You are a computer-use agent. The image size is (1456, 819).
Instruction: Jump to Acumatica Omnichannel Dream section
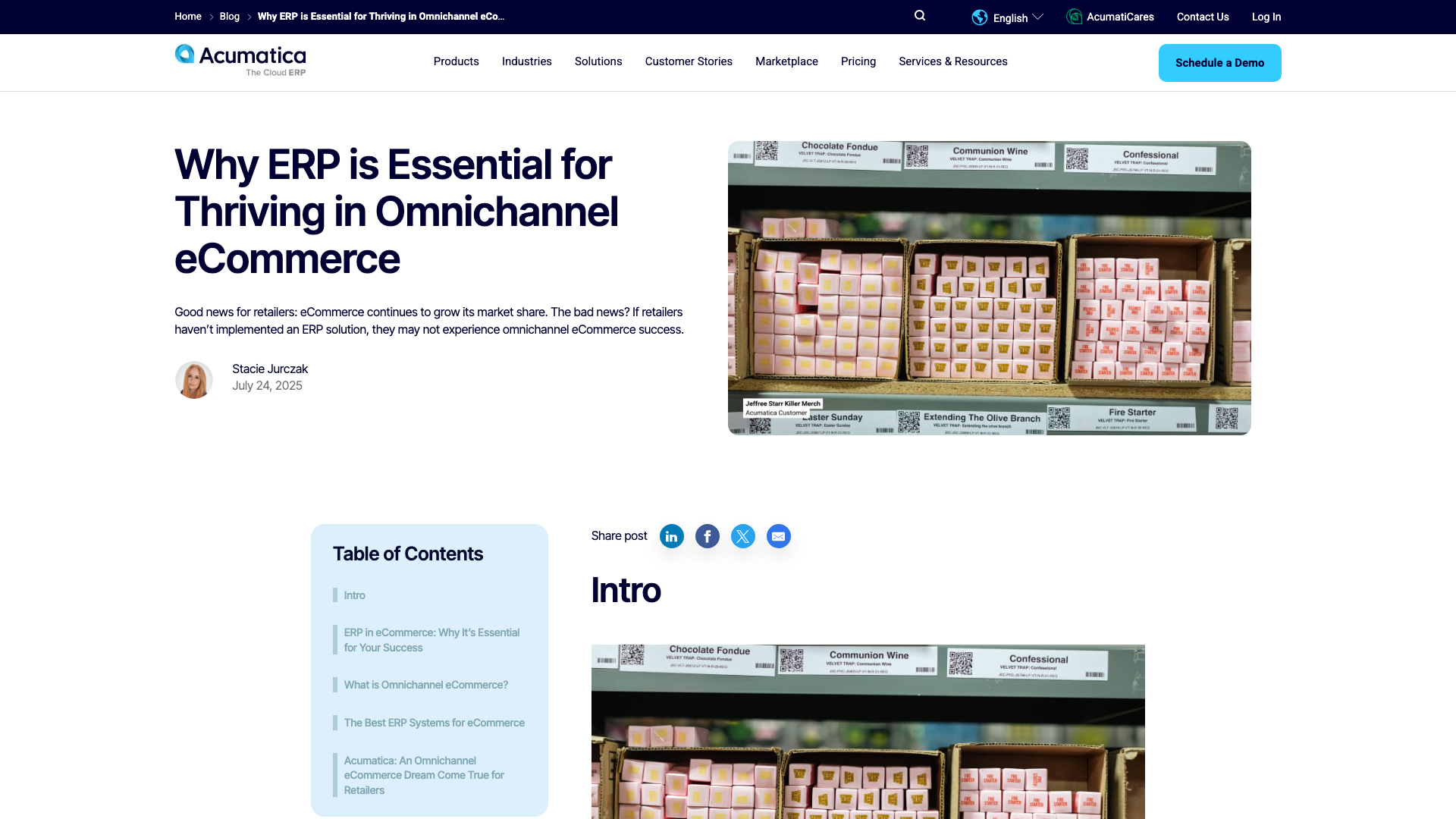[x=424, y=775]
